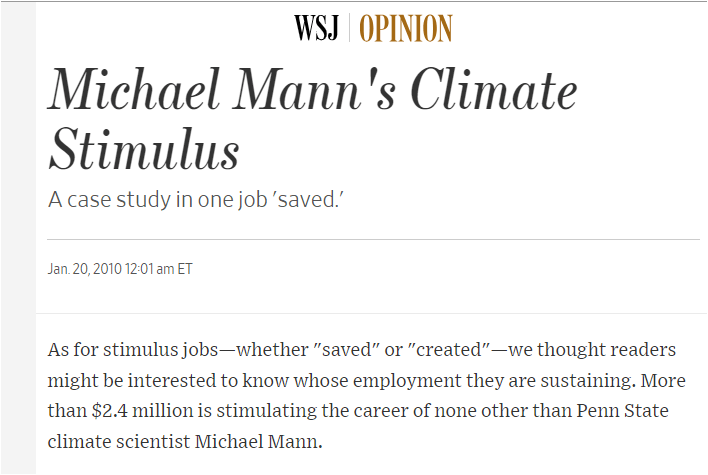Click the WSJ logo

(317, 28)
